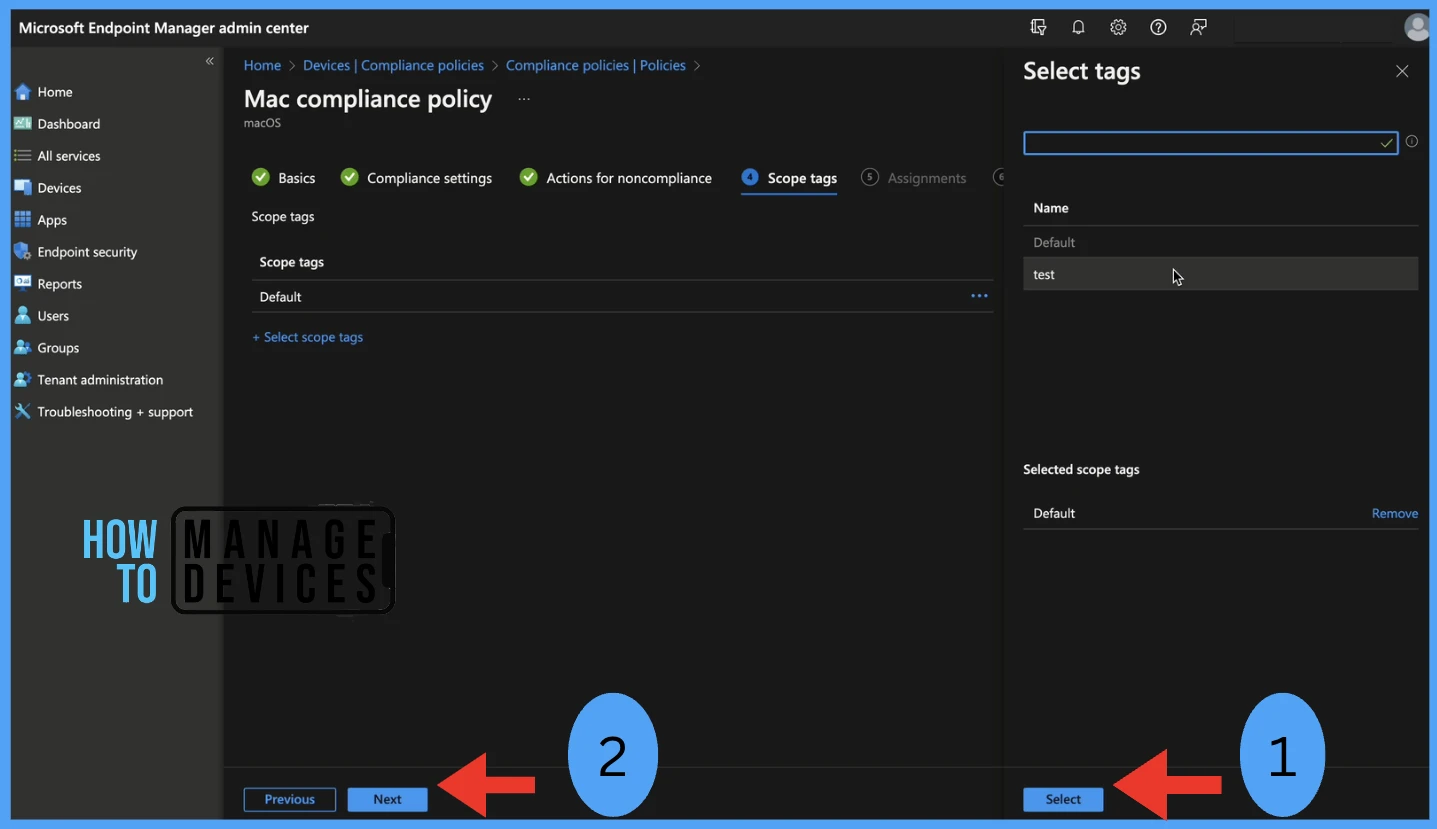Click + Select scope tags link
Viewport: 1437px width, 829px height.
point(308,338)
